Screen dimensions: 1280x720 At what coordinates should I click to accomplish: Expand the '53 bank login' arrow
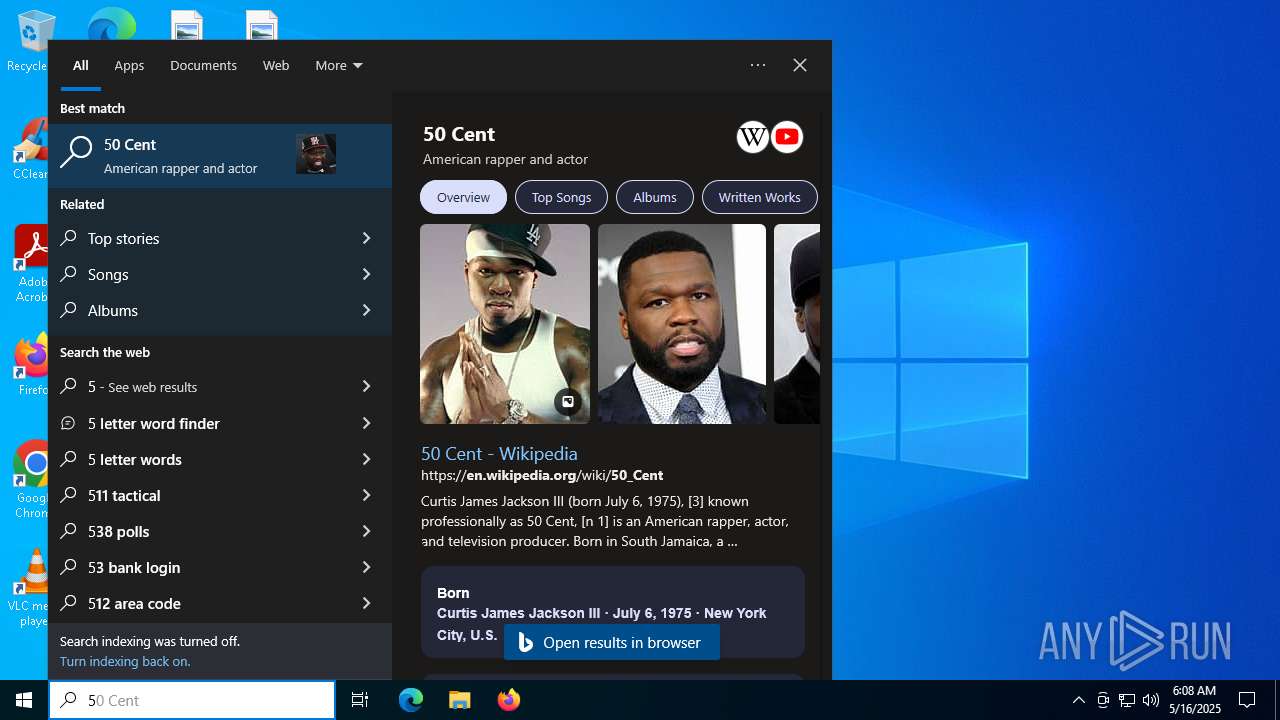[x=366, y=567]
